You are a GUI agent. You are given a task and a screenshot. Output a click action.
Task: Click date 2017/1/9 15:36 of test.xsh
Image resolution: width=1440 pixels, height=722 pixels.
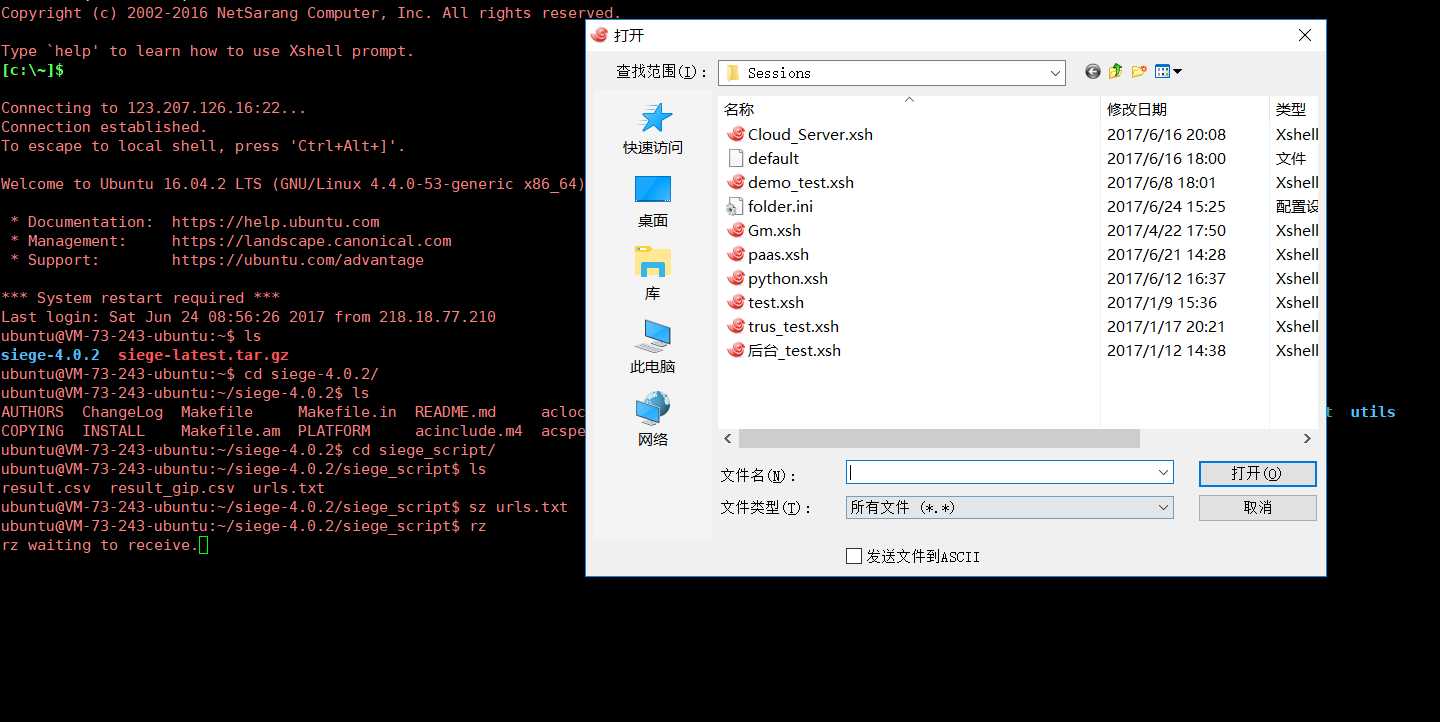point(1161,302)
